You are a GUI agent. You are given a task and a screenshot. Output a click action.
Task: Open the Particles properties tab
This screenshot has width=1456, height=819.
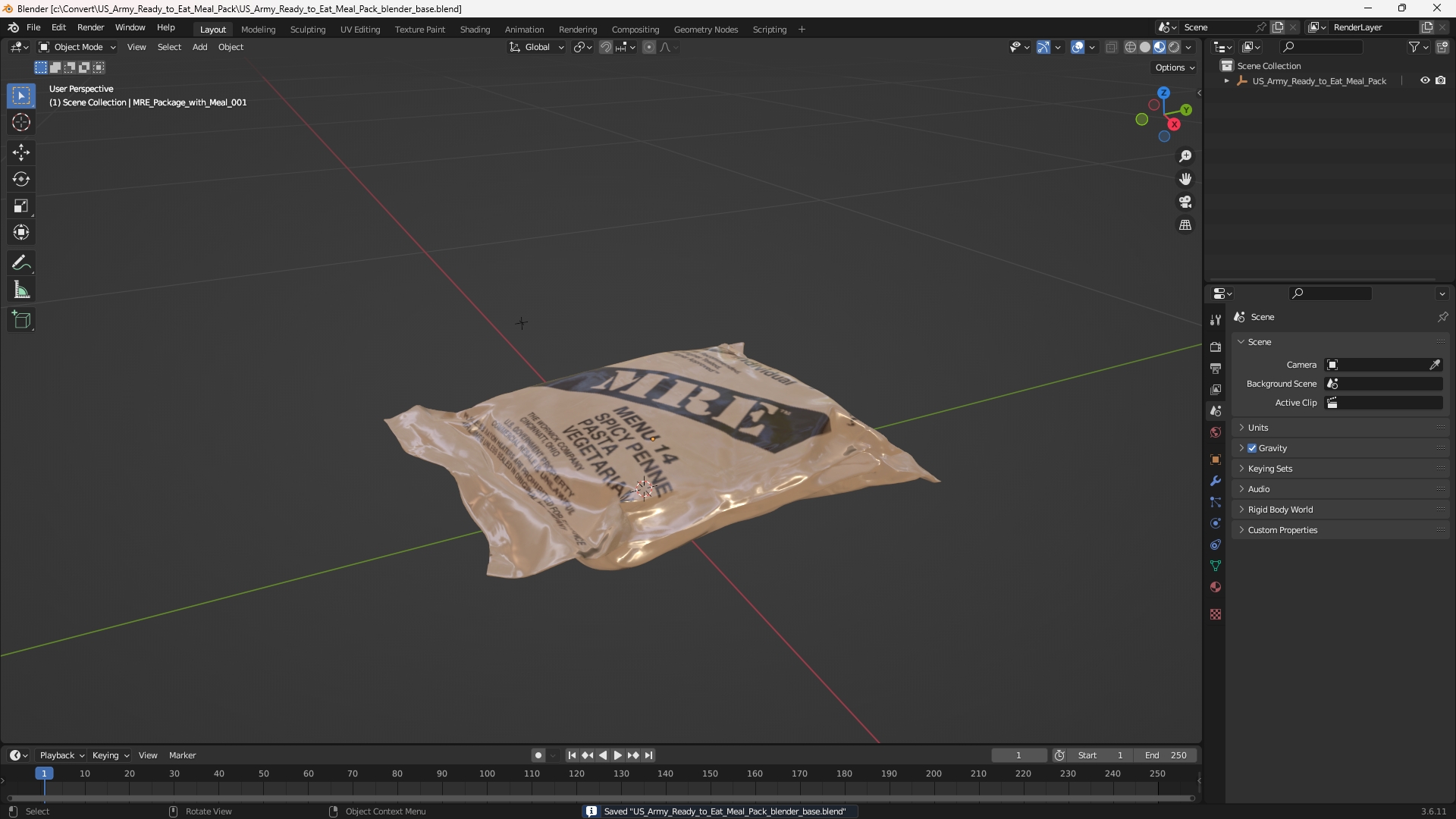coord(1216,502)
